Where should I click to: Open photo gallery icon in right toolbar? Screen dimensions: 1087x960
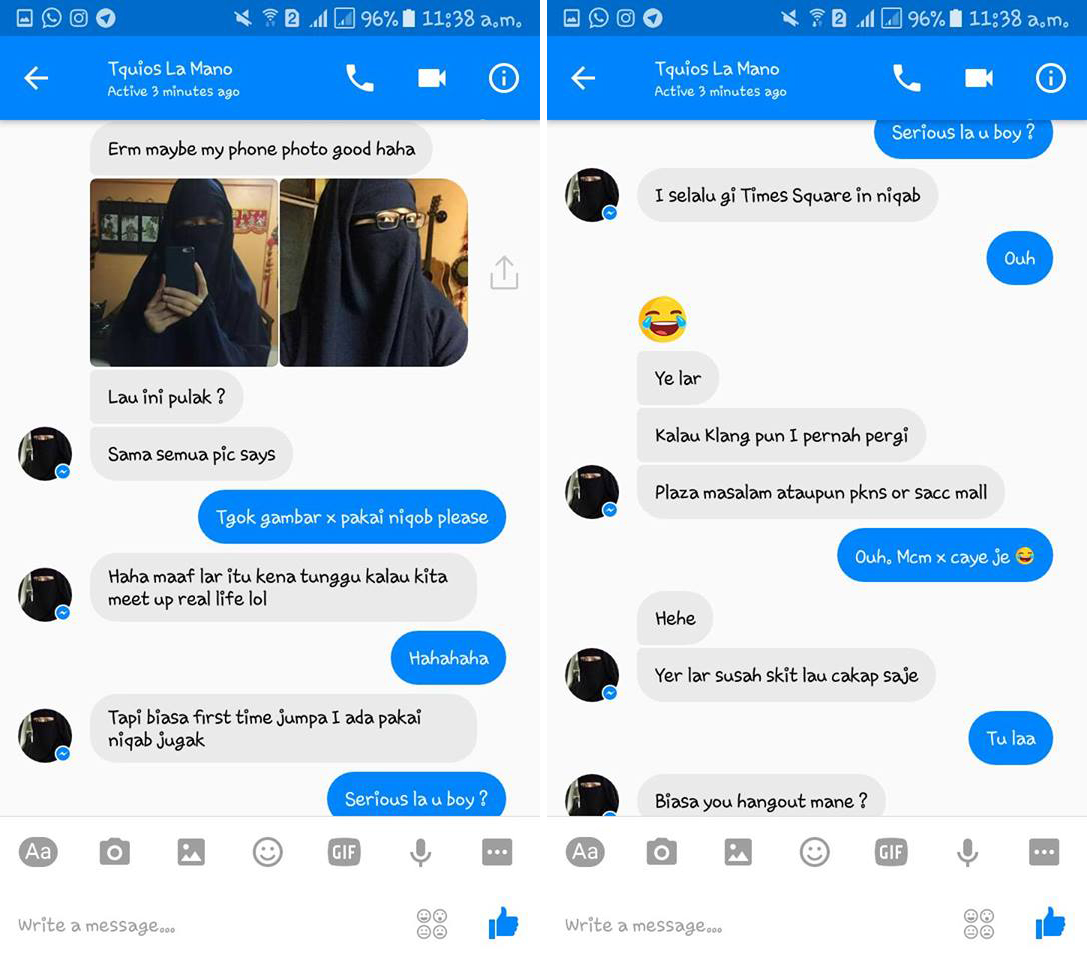click(738, 852)
